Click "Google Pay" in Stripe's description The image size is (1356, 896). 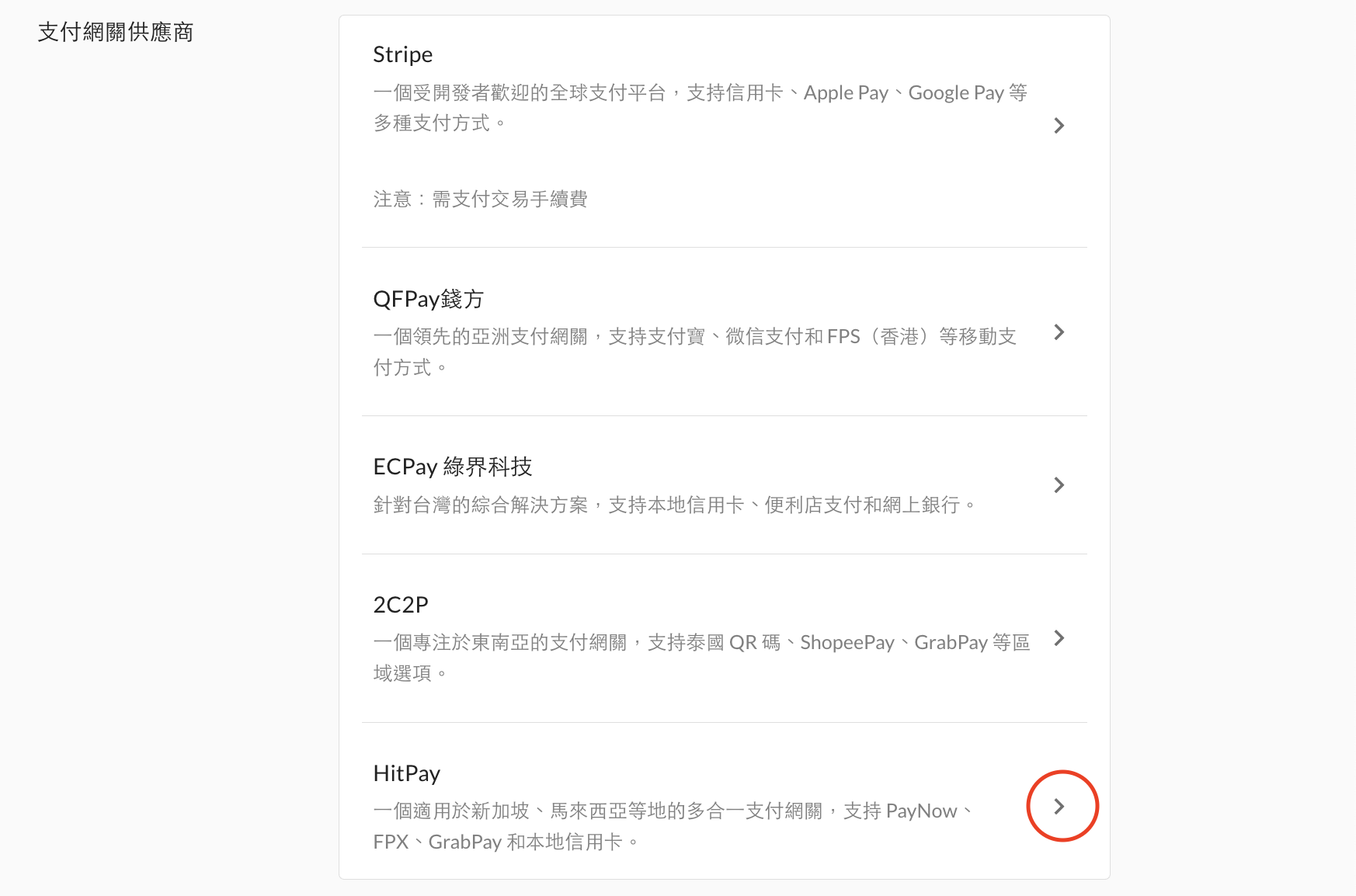coord(956,93)
